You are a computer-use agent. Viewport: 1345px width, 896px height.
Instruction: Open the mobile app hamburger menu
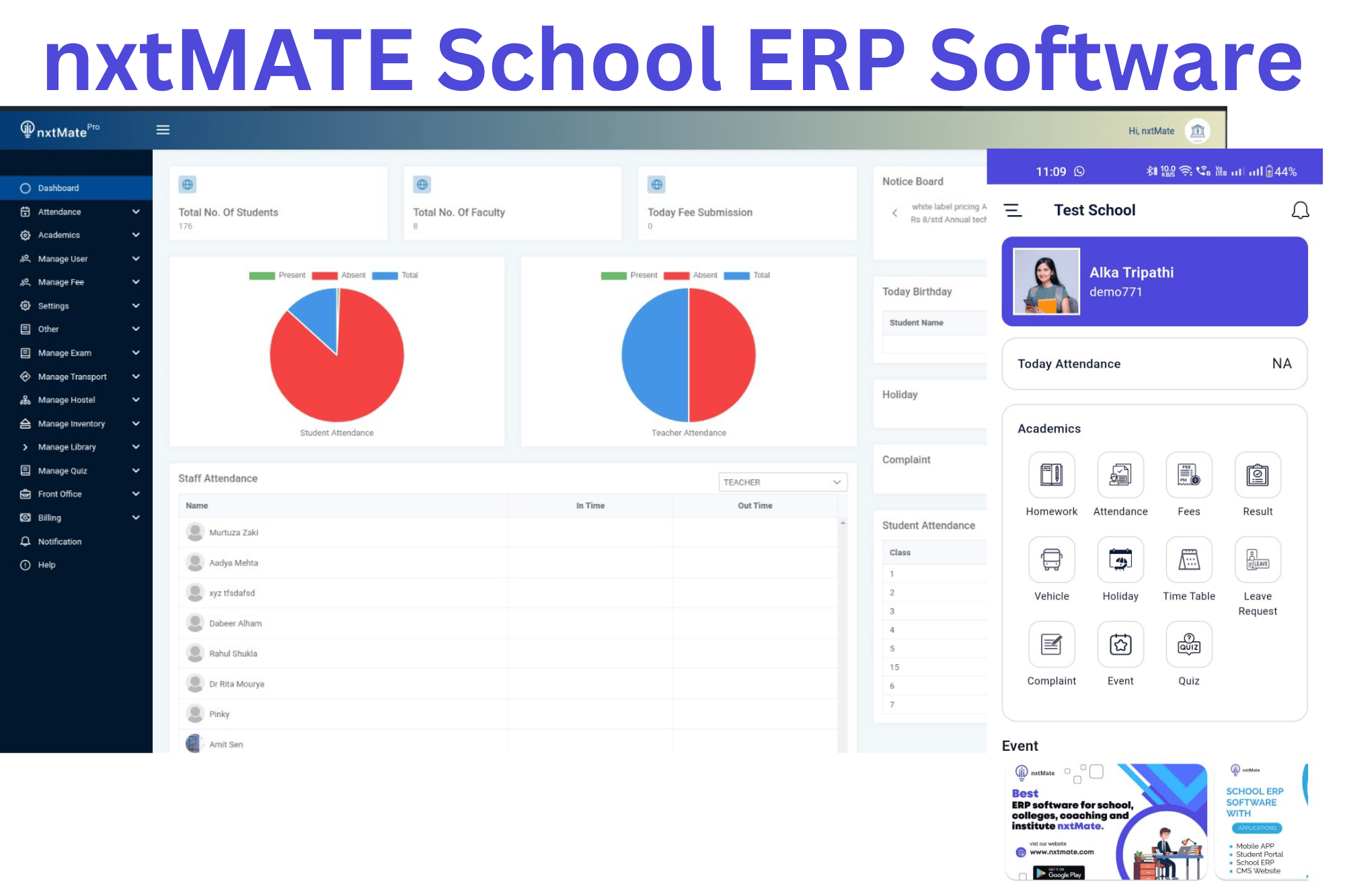[x=1013, y=210]
